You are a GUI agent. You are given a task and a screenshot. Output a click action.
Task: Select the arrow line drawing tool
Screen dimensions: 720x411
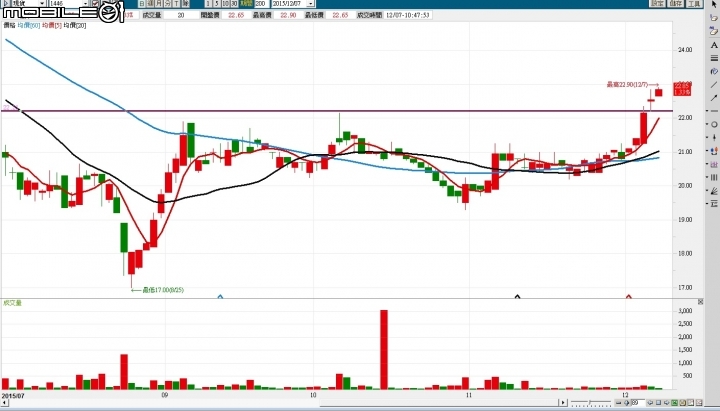714,98
